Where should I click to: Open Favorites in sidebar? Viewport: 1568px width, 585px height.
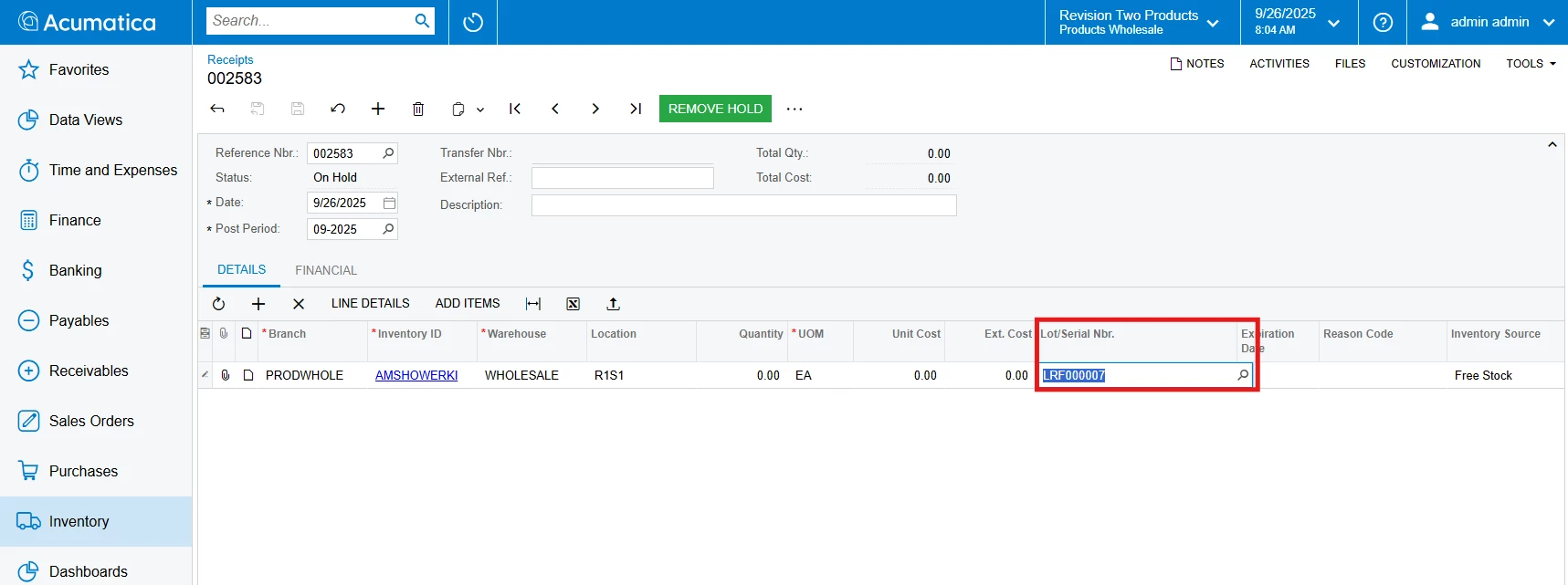point(96,69)
